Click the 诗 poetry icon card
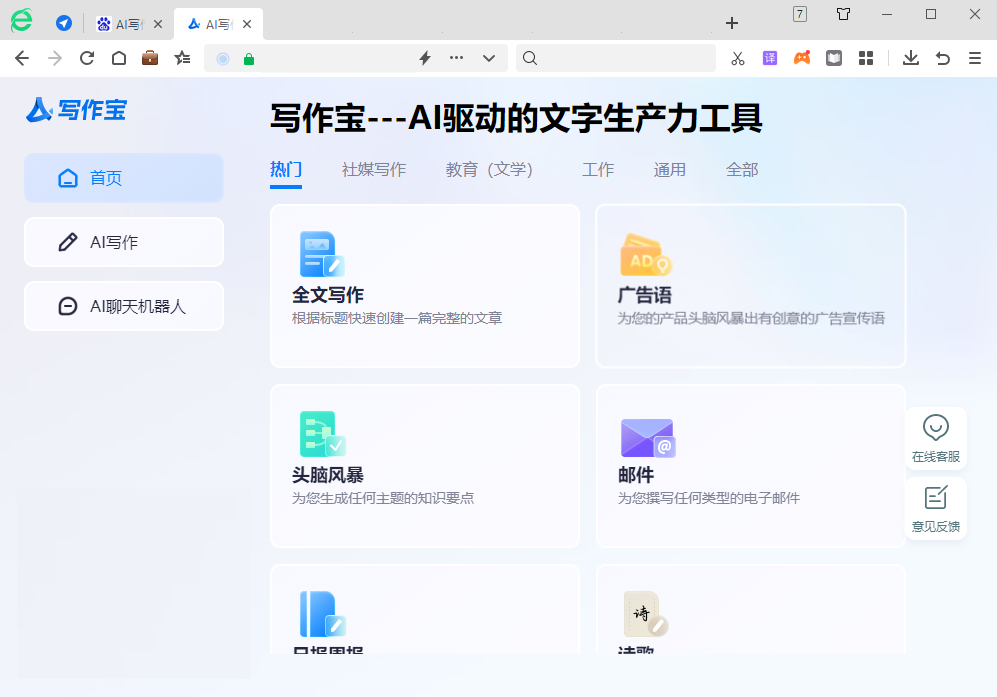Viewport: 997px width, 697px height. 750,609
